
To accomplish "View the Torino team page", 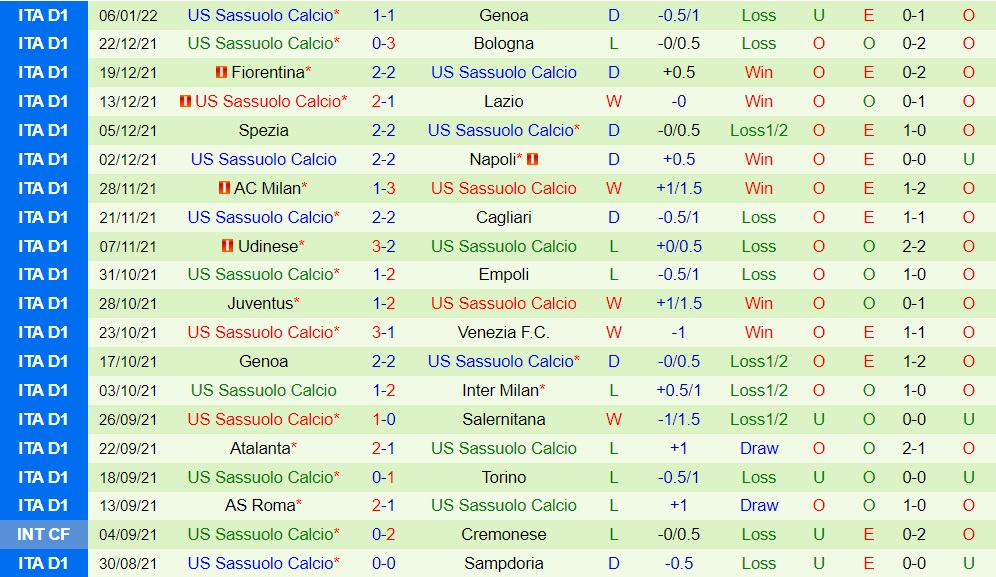I will 504,478.
